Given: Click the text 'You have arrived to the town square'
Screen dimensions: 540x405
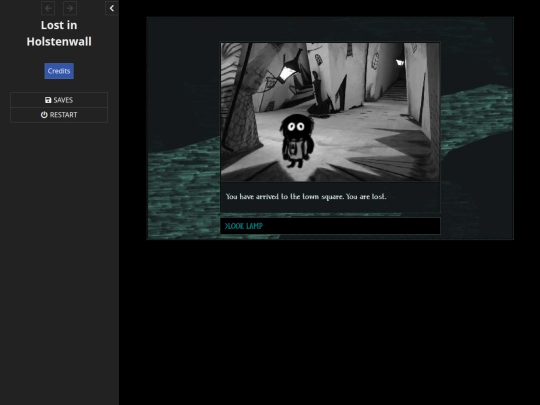Looking at the screenshot, I should tap(284, 197).
